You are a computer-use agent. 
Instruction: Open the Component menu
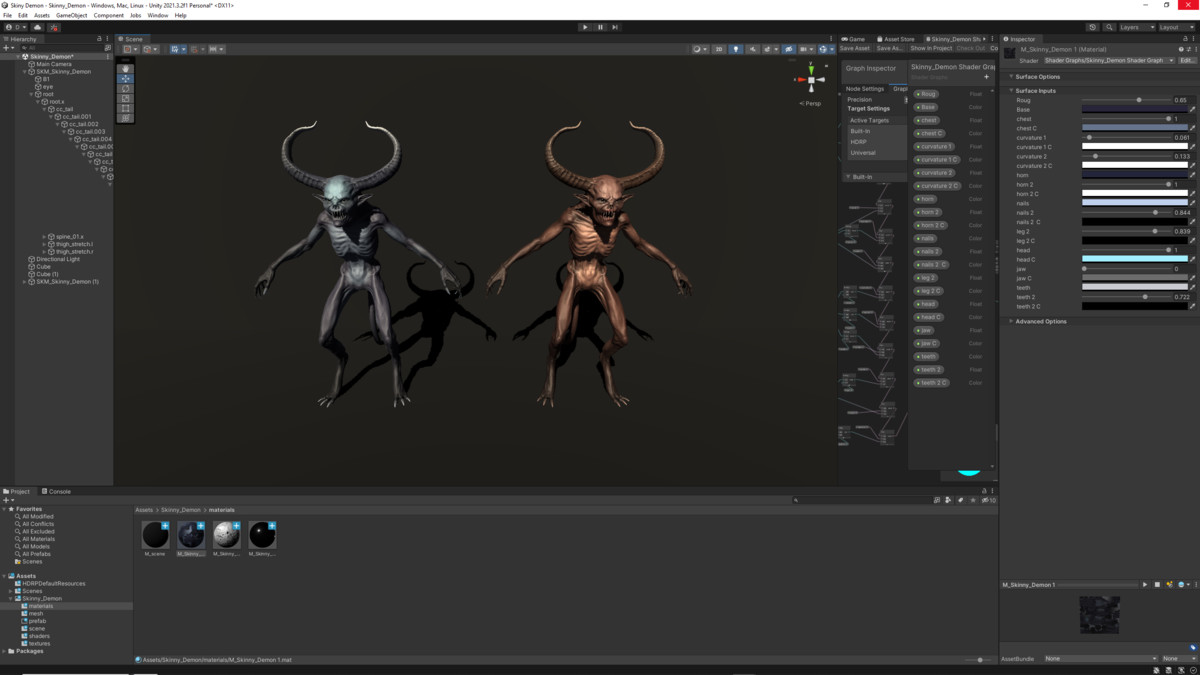(x=109, y=15)
